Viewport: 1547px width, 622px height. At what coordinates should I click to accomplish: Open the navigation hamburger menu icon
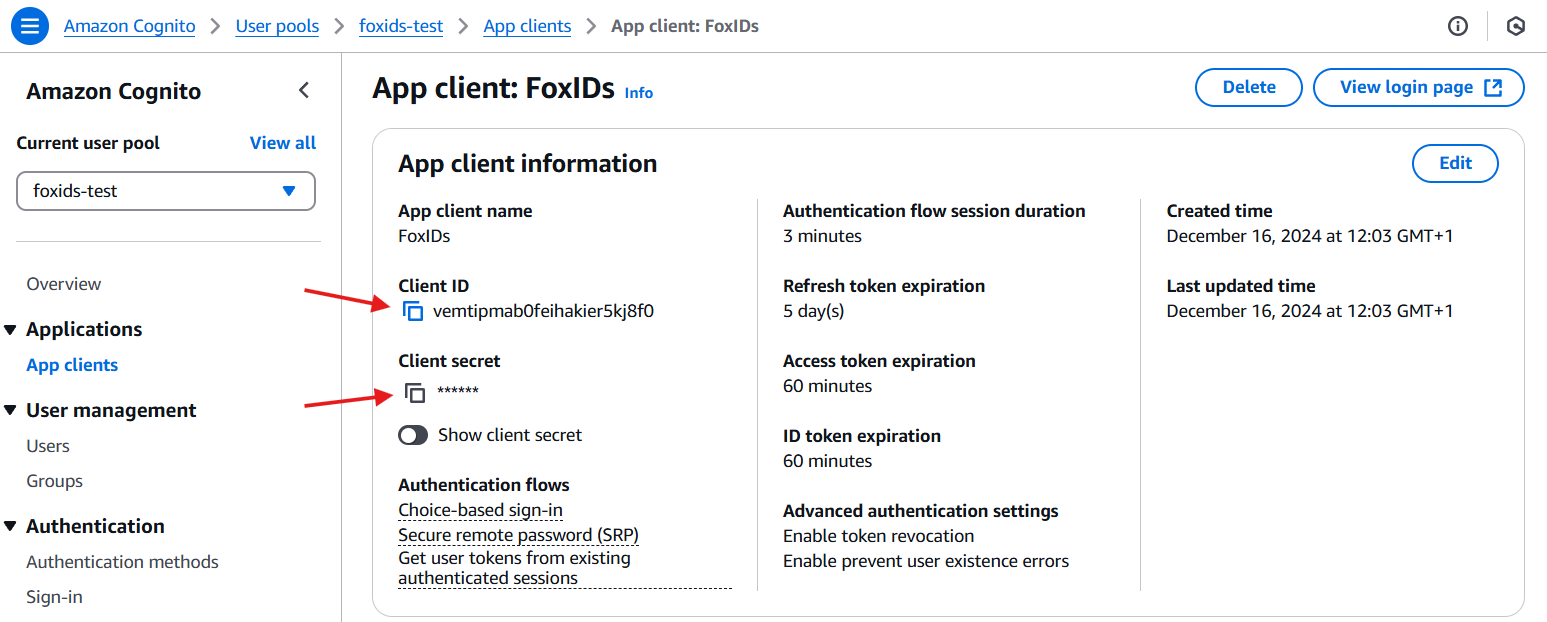[x=29, y=25]
